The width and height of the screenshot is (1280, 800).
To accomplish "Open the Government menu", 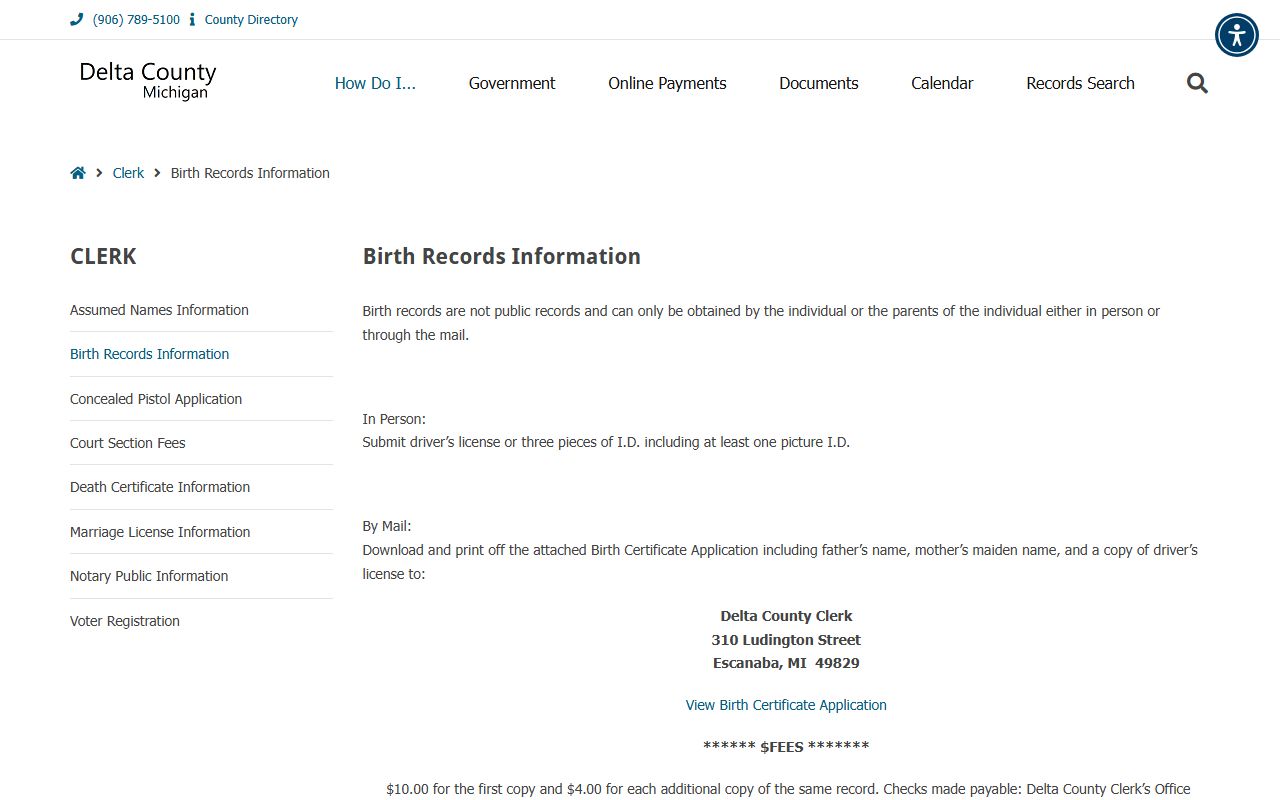I will [x=512, y=83].
